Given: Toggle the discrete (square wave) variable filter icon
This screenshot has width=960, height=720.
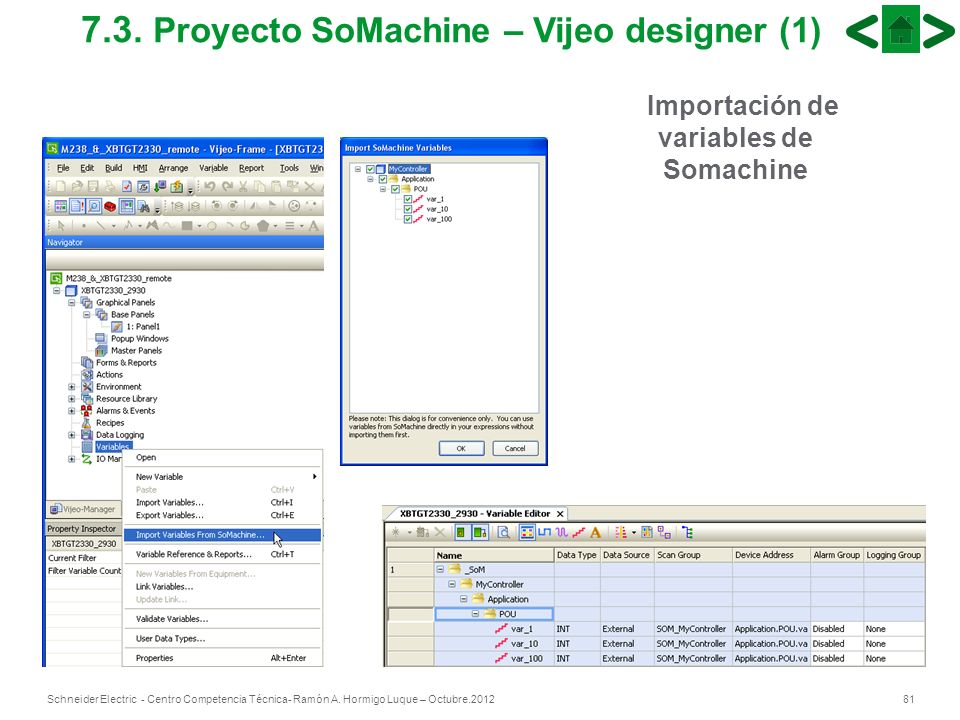Looking at the screenshot, I should click(544, 532).
